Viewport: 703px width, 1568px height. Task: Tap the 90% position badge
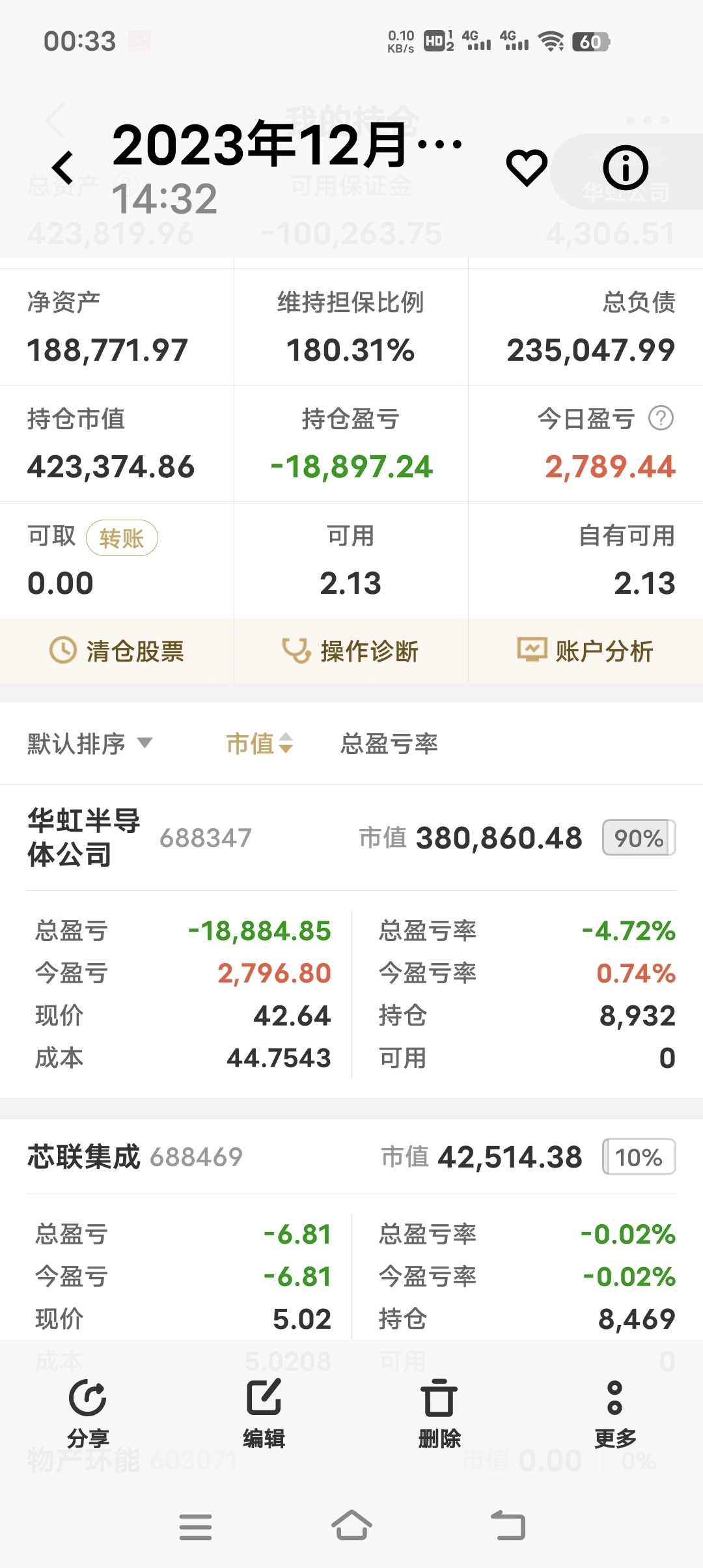pyautogui.click(x=639, y=837)
